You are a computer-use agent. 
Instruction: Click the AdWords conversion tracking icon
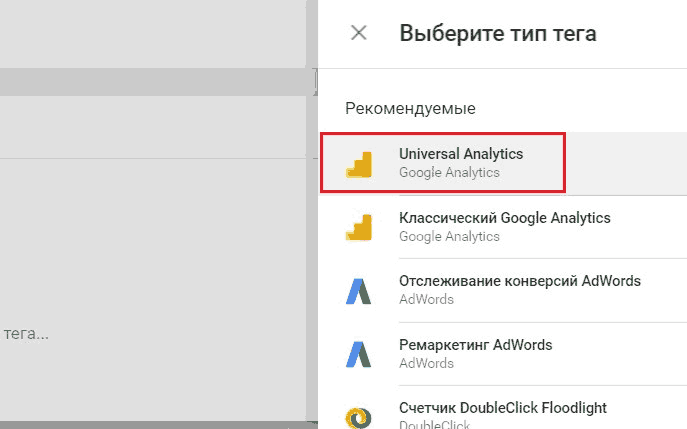(x=359, y=290)
